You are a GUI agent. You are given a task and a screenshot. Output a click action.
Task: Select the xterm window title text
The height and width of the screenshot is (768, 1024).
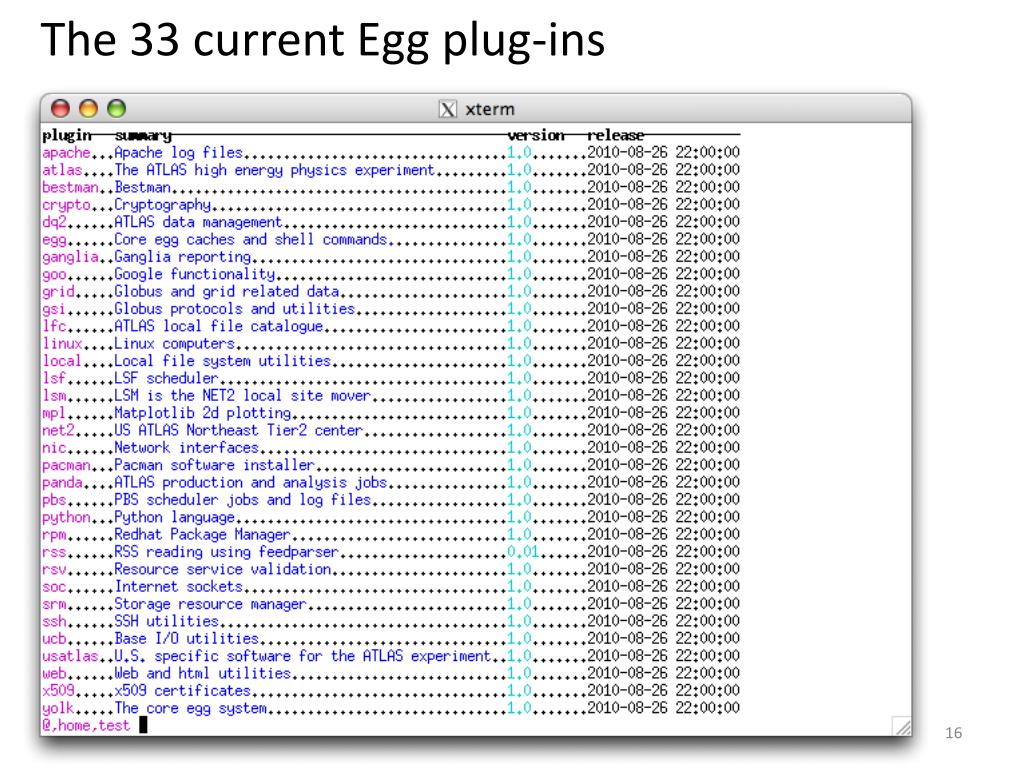pos(490,109)
